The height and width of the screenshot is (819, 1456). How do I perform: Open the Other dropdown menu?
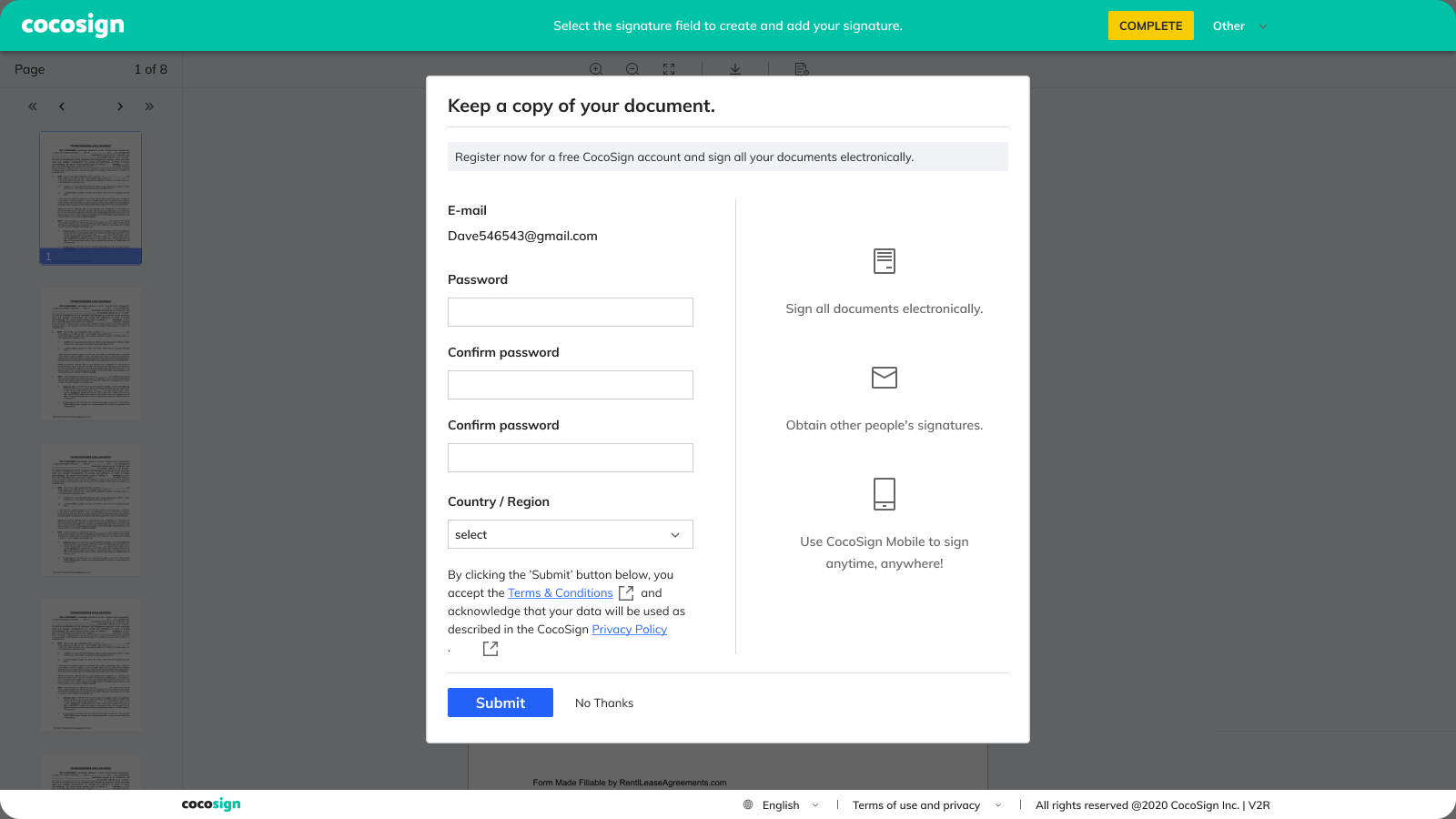coord(1239,25)
